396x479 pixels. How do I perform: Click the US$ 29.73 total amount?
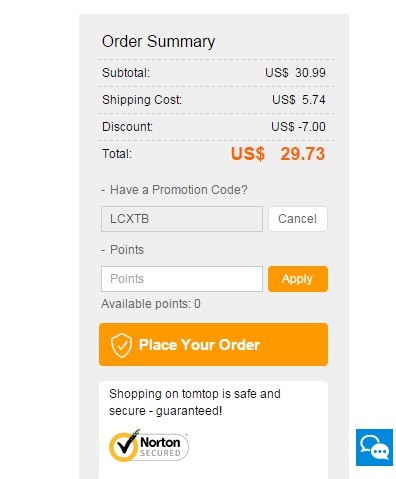coord(278,154)
